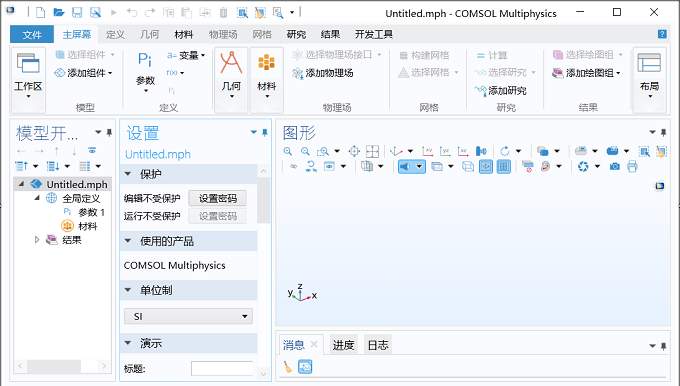
Task: Open the 日志 log tab
Action: pos(378,345)
